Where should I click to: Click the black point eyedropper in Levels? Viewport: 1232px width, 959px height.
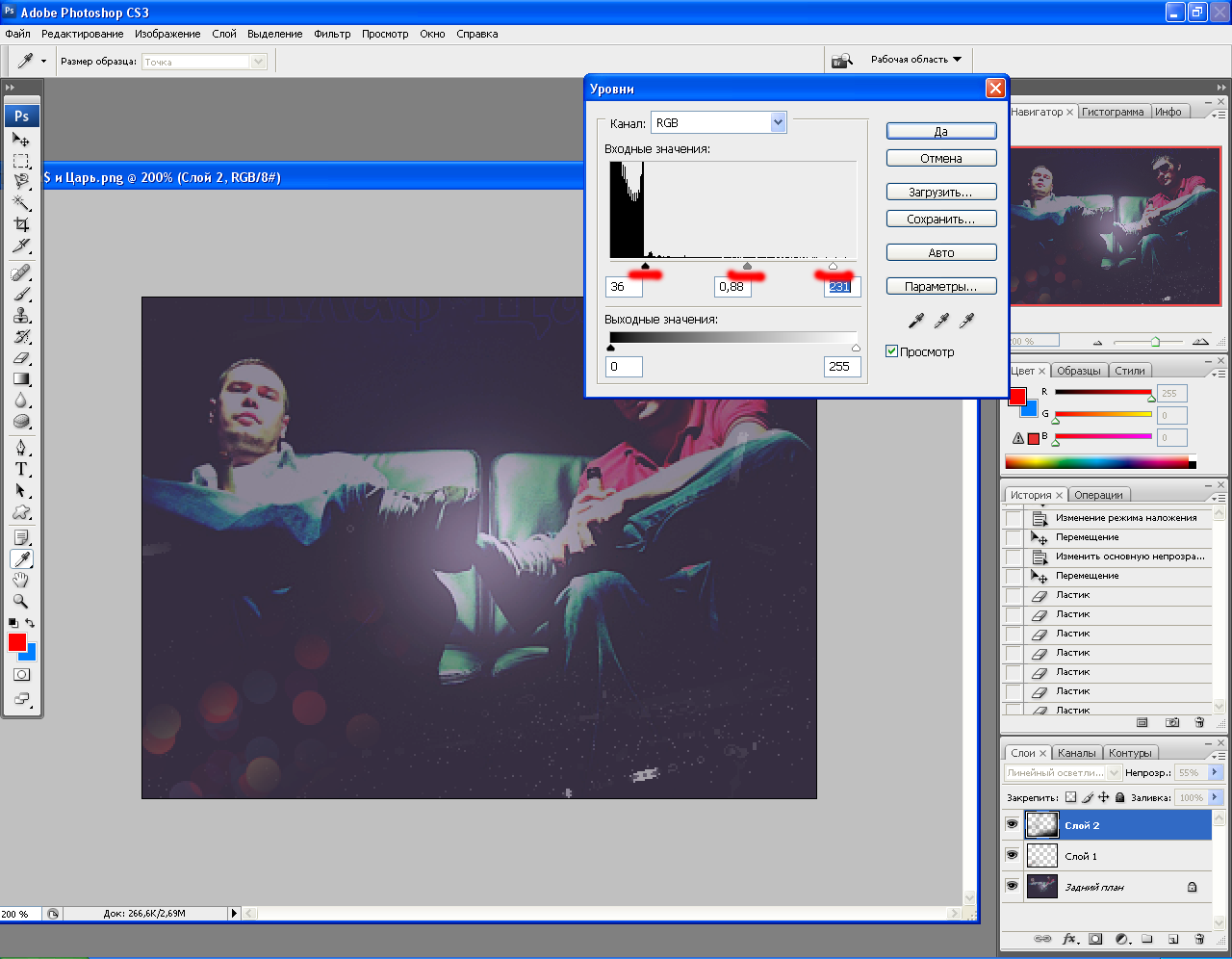916,320
